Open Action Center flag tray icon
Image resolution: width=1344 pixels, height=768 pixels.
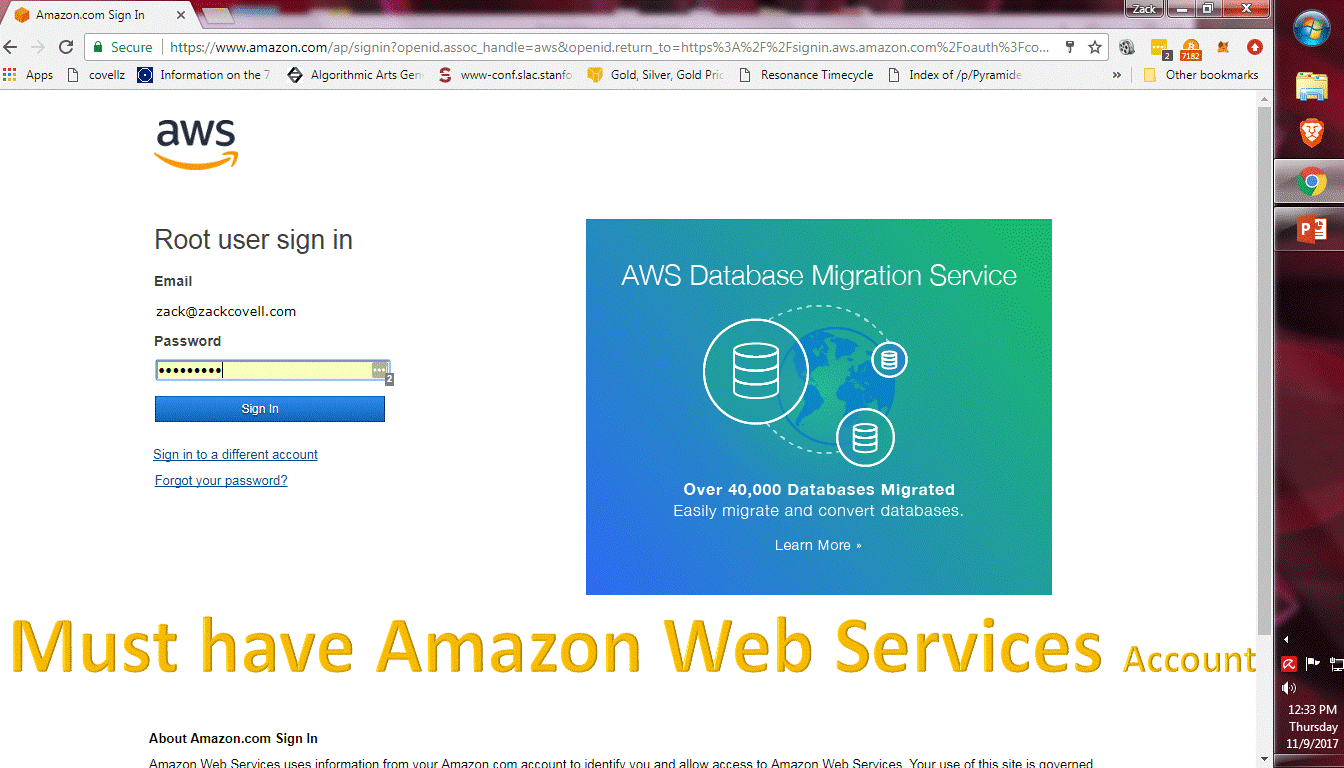click(x=1314, y=663)
